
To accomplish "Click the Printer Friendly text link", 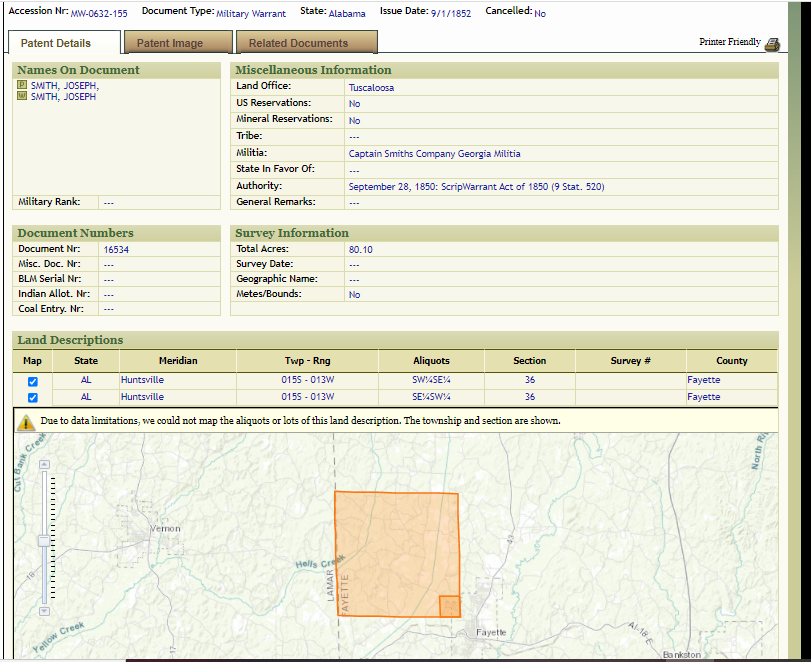I will pos(729,43).
